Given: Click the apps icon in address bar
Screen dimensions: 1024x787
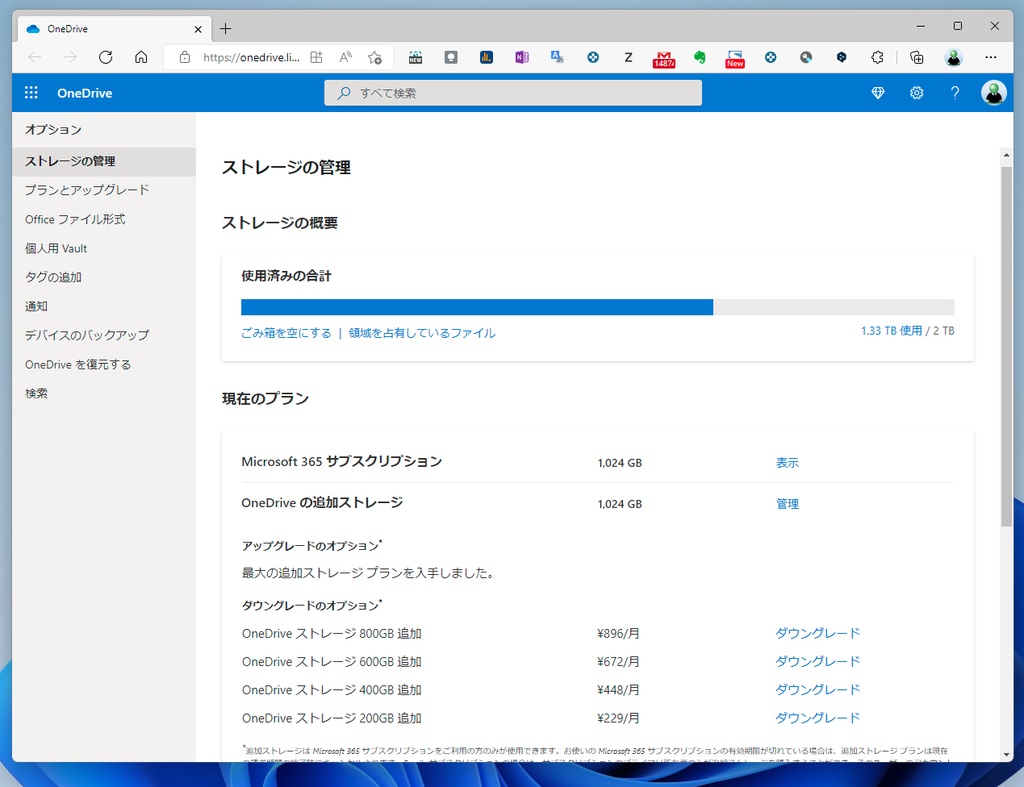Looking at the screenshot, I should [x=316, y=57].
